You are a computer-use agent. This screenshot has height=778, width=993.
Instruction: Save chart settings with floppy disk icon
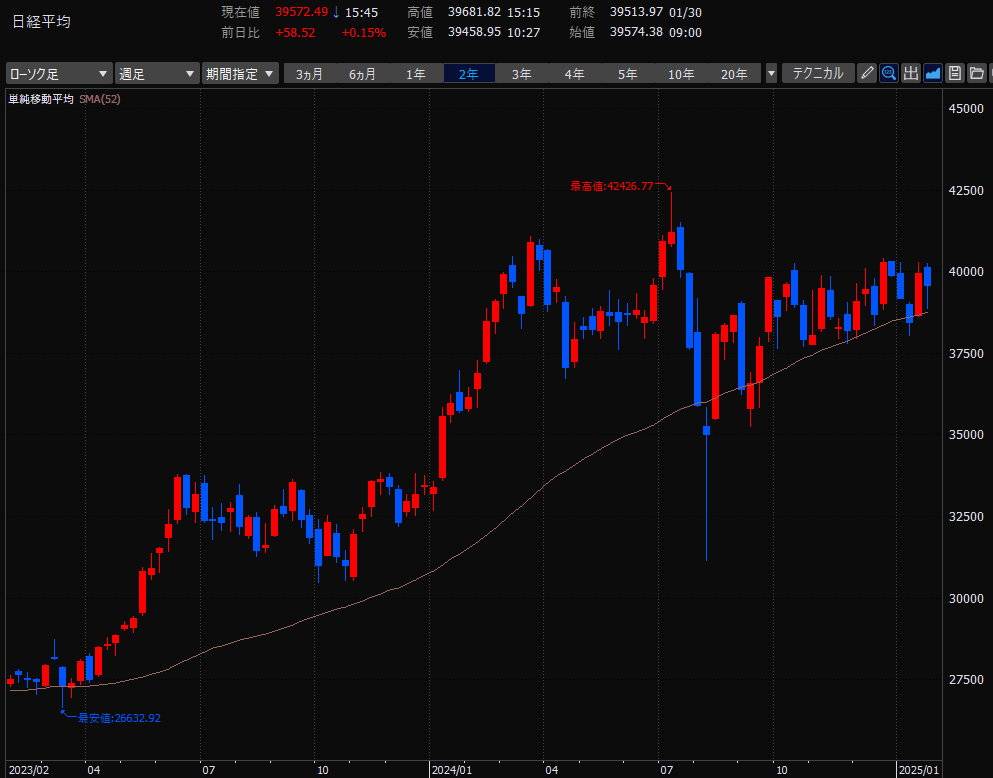(955, 73)
